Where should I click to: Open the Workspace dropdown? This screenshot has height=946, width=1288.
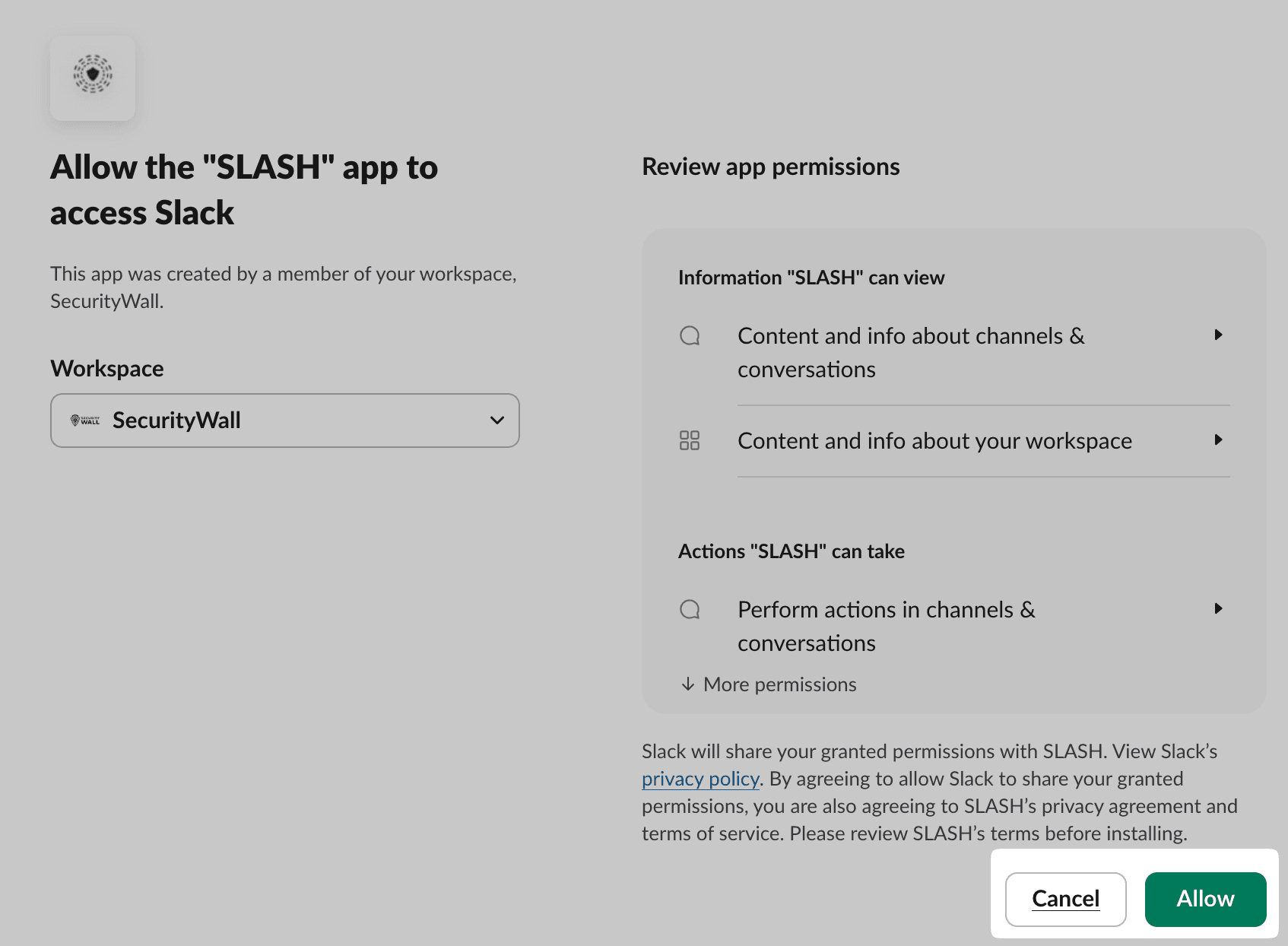tap(284, 420)
